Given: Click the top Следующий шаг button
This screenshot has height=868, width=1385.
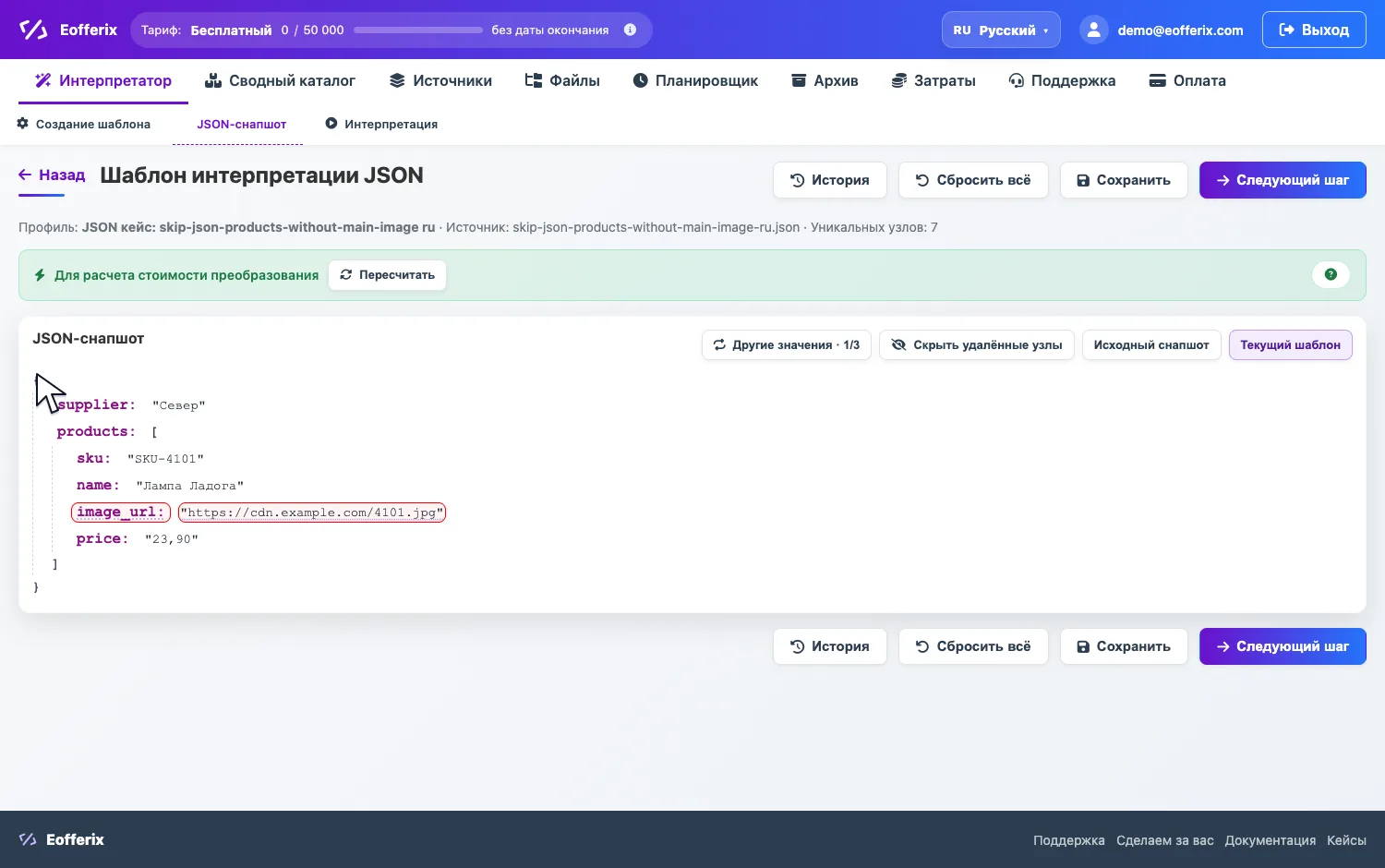Looking at the screenshot, I should tap(1283, 180).
